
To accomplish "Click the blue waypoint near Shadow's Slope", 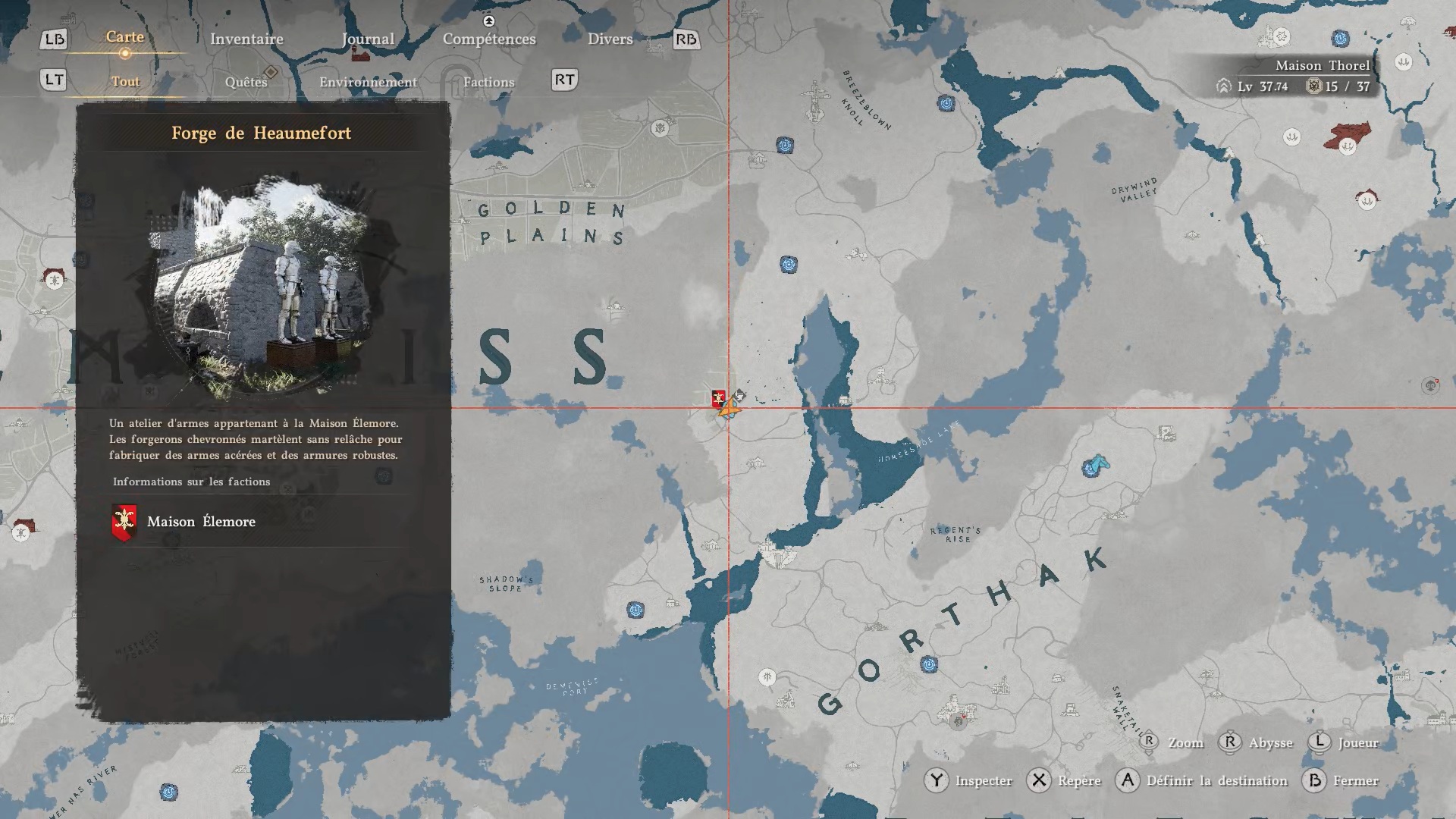I will (x=635, y=610).
